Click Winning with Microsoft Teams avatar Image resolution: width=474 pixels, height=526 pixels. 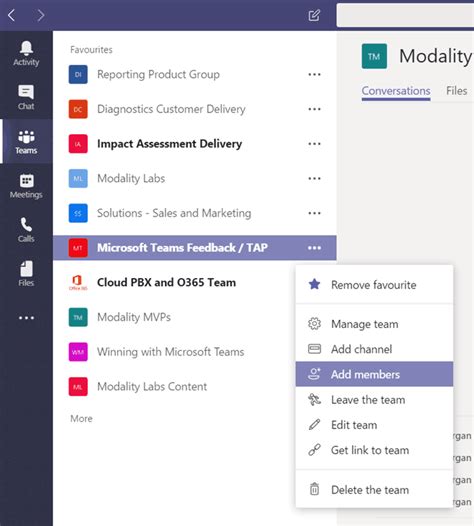pyautogui.click(x=78, y=352)
